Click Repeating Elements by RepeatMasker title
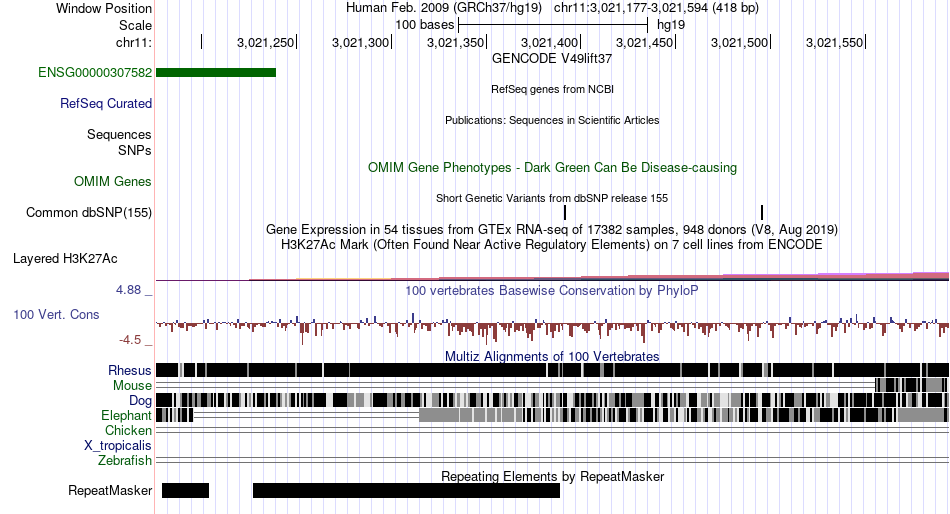The image size is (950, 514). pyautogui.click(x=553, y=476)
